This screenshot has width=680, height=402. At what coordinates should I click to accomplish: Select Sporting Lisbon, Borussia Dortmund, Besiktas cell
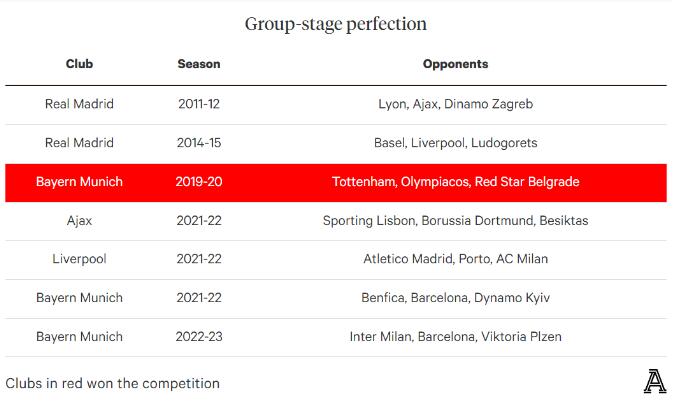(455, 221)
